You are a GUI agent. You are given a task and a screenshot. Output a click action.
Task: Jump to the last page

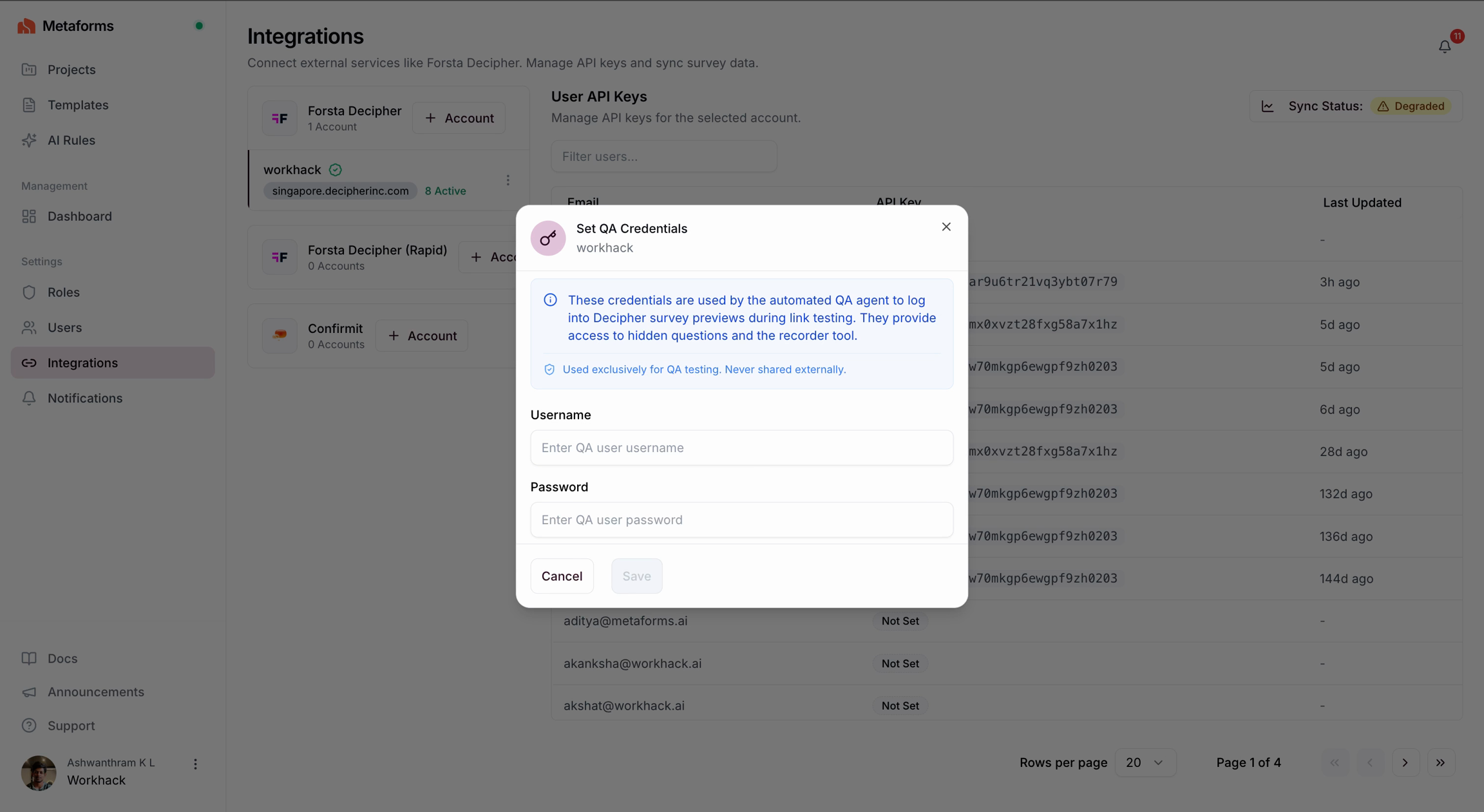pos(1441,762)
